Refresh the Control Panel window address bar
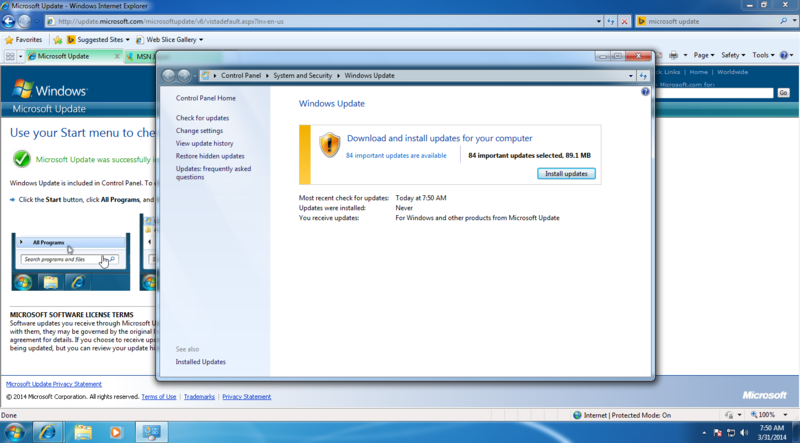The width and height of the screenshot is (800, 443). (x=643, y=76)
